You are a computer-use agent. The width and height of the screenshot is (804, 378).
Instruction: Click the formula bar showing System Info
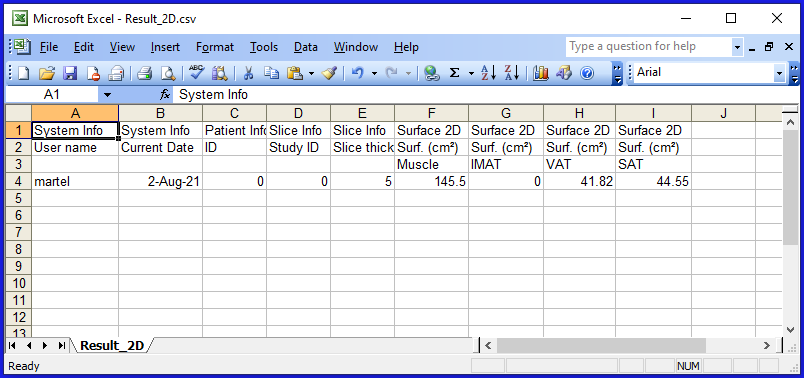pos(486,95)
